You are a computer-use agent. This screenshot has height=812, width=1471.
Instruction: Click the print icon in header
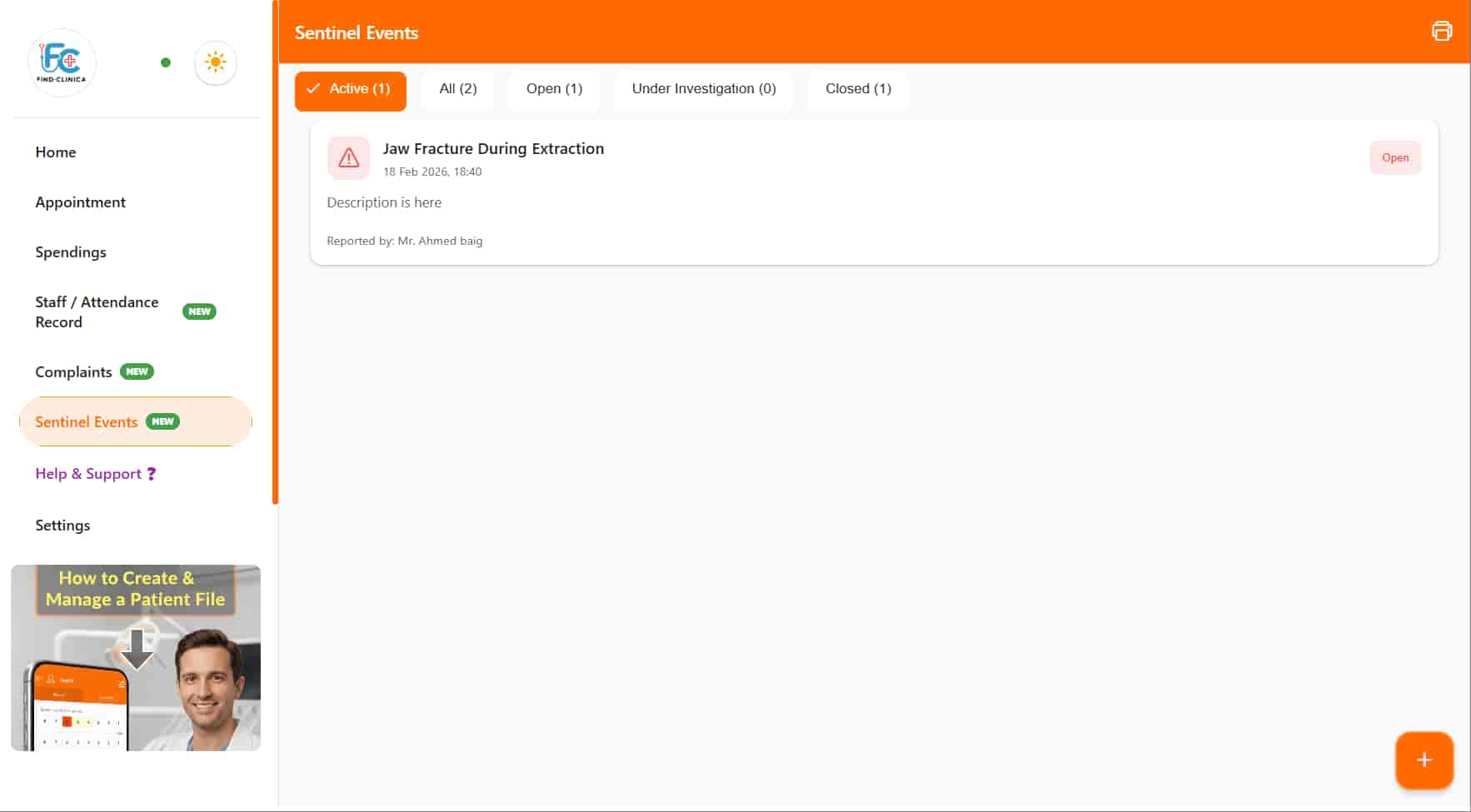coord(1441,32)
